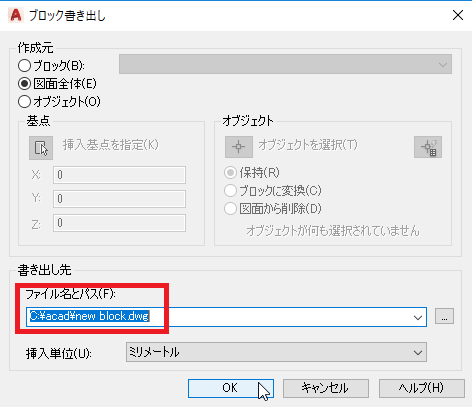Open the file name and path dropdown arrow

point(418,317)
